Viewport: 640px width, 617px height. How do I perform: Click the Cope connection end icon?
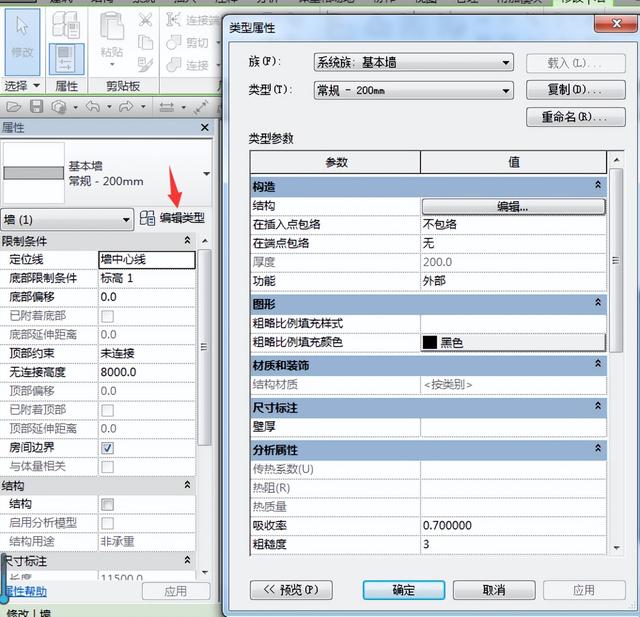pos(174,19)
